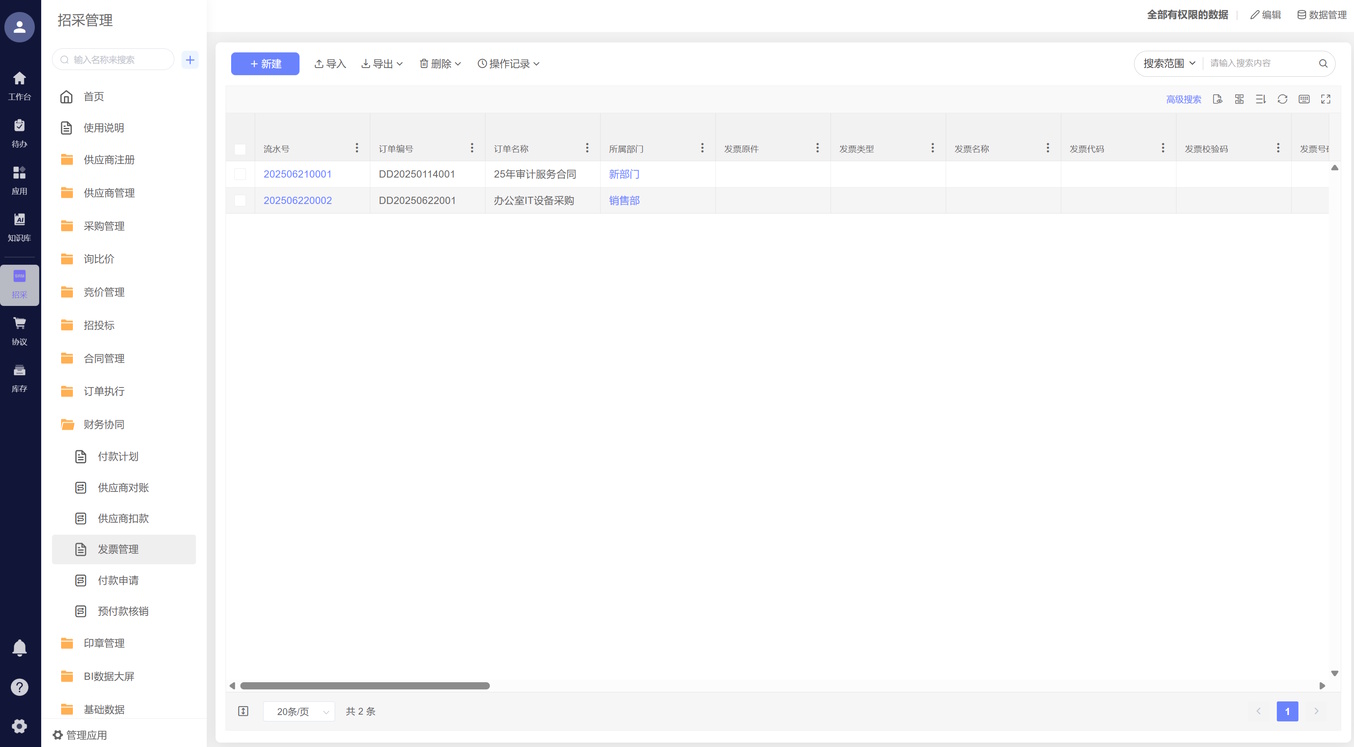
Task: Click the 新建 button
Action: pyautogui.click(x=265, y=64)
